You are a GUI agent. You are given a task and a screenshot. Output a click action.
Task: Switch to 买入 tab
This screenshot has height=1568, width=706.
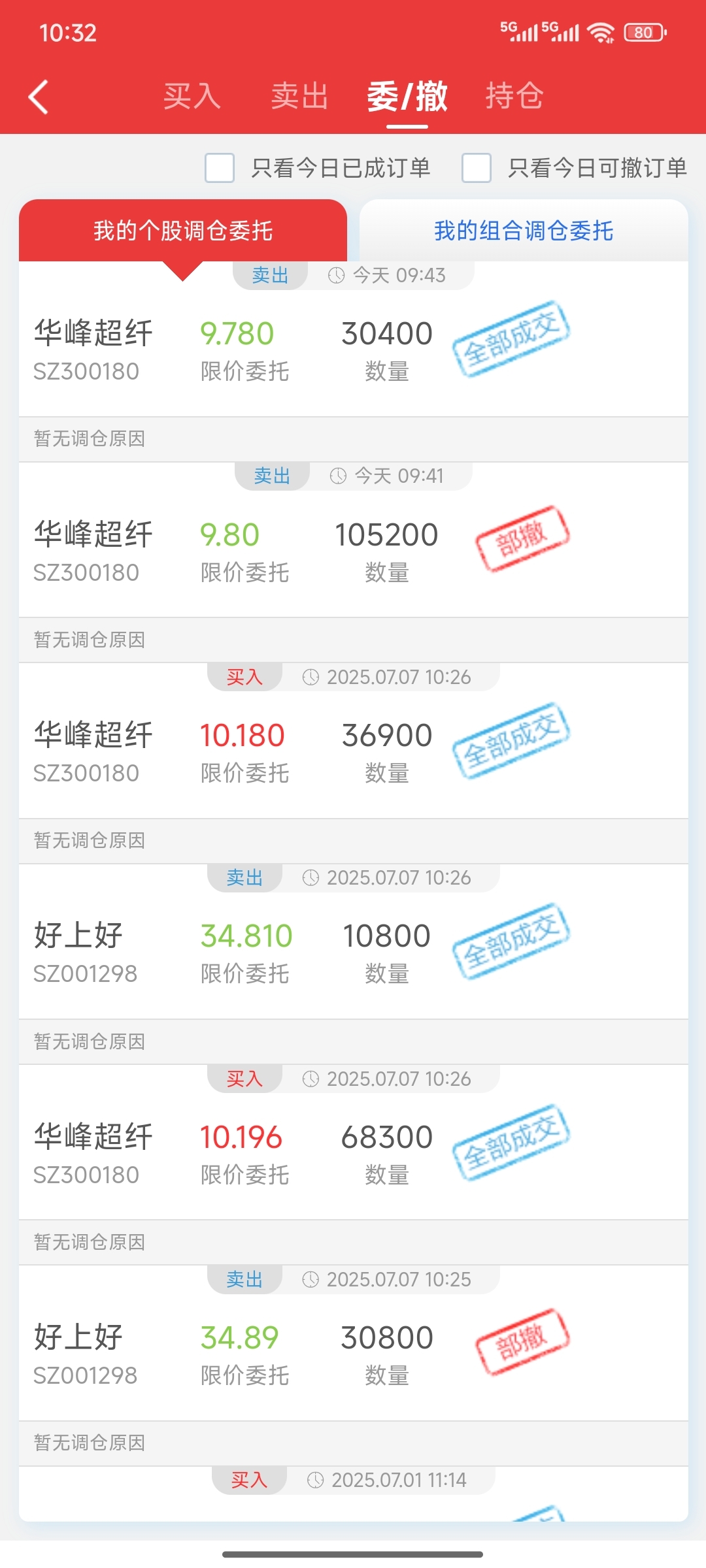click(x=192, y=97)
